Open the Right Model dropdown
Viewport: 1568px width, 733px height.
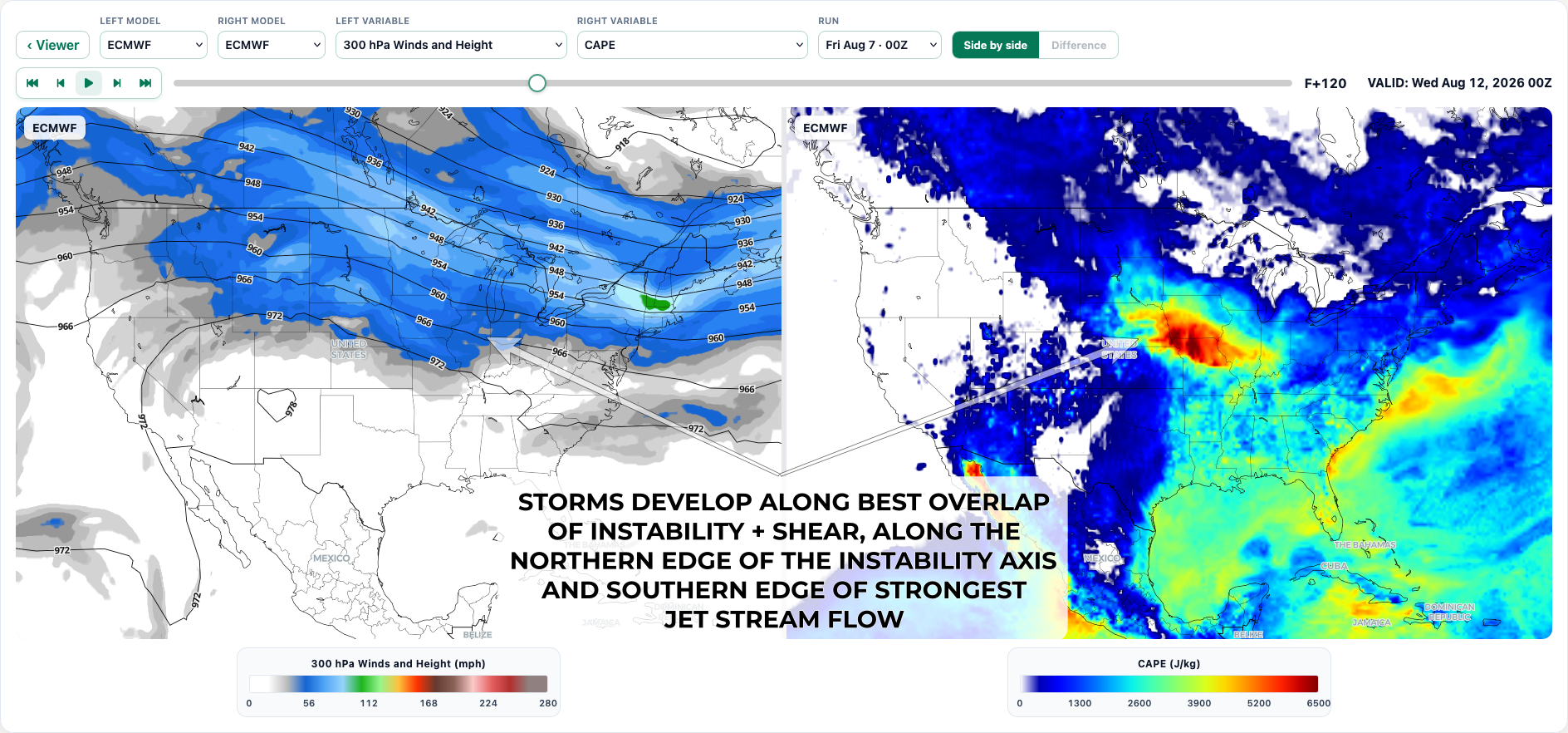(272, 45)
